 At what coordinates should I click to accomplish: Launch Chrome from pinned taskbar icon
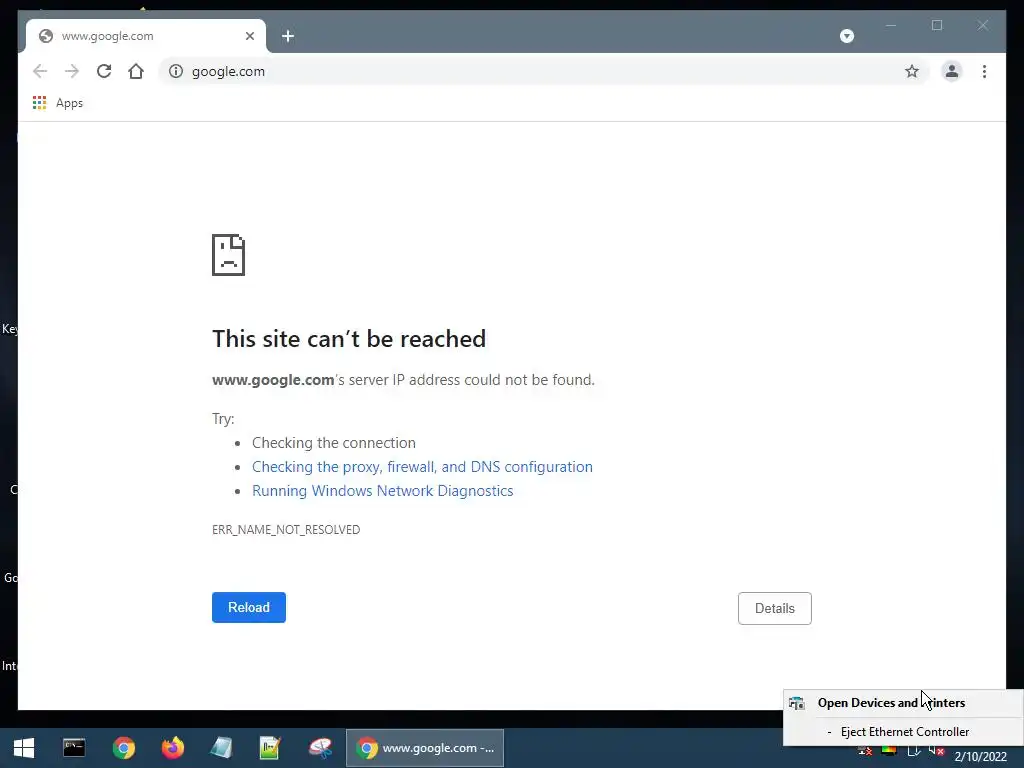123,748
